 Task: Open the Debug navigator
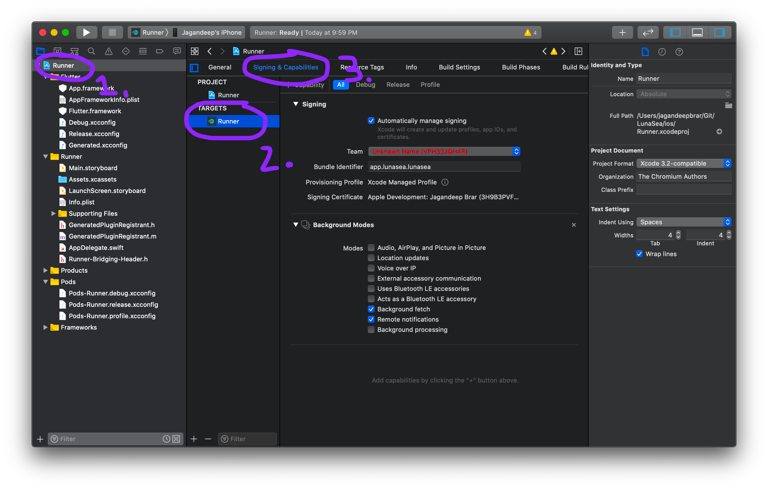pos(143,51)
